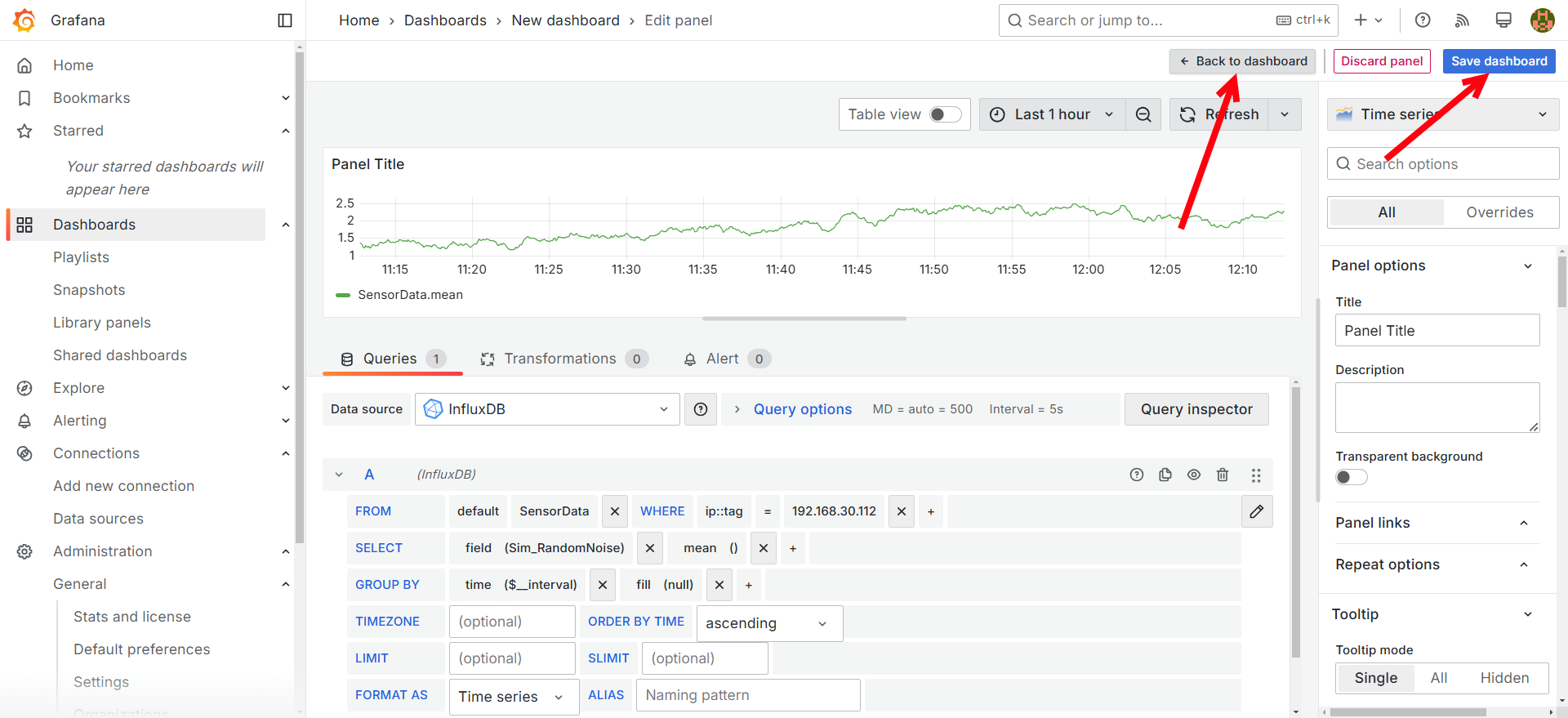
Task: Select the Overrides tab
Action: click(1499, 212)
